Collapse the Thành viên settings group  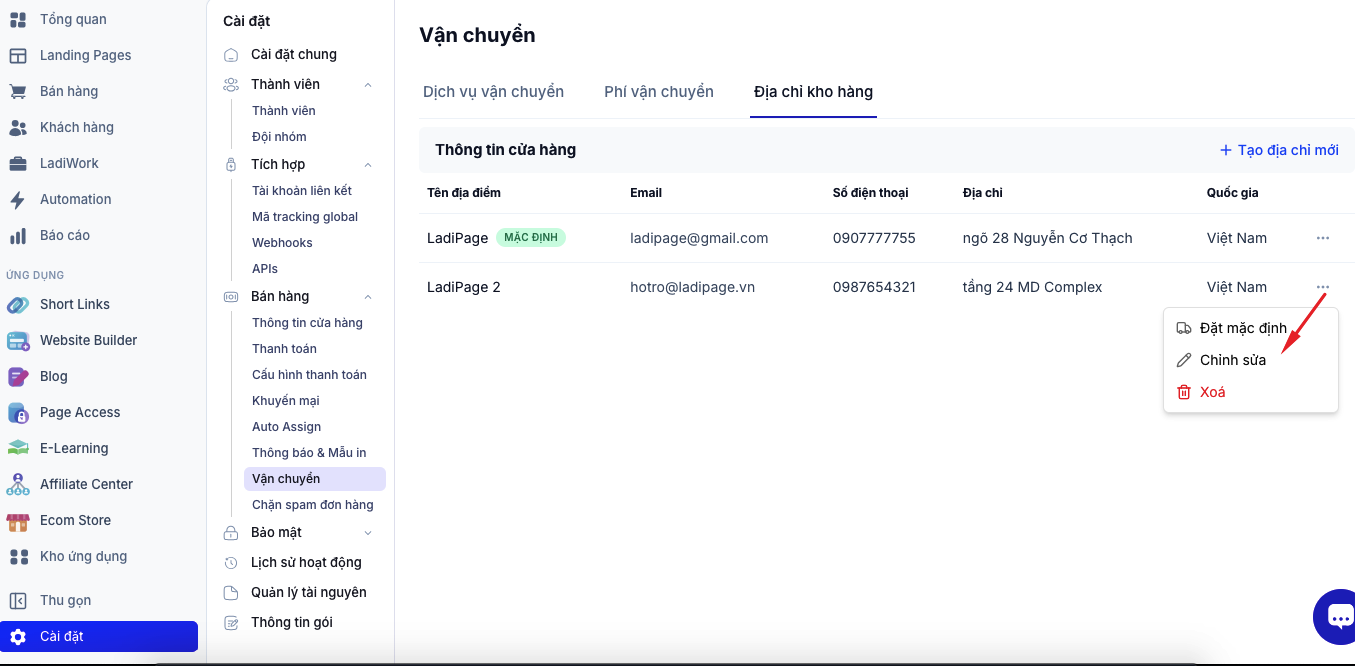[x=367, y=84]
